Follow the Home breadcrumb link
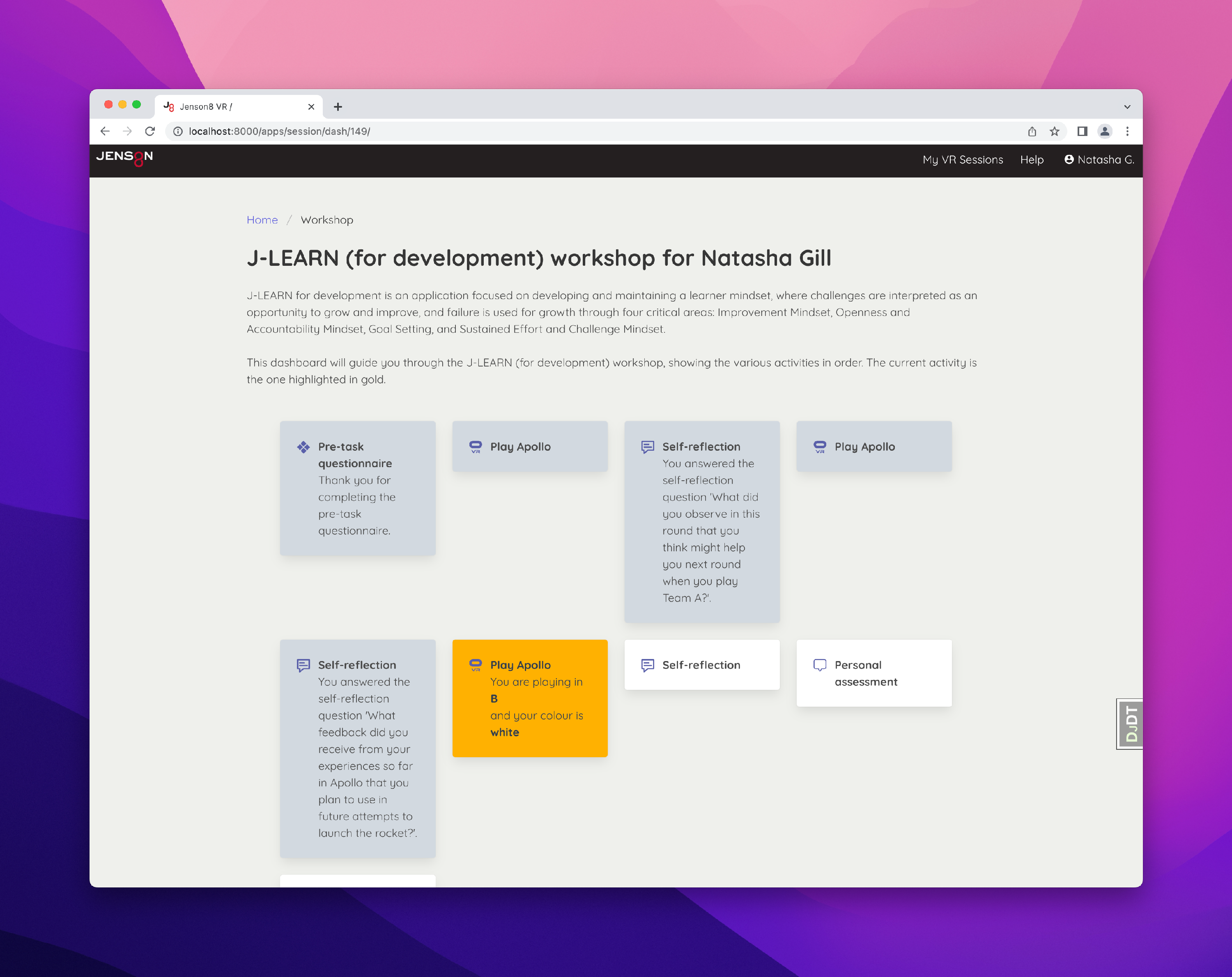The image size is (1232, 977). [x=262, y=220]
